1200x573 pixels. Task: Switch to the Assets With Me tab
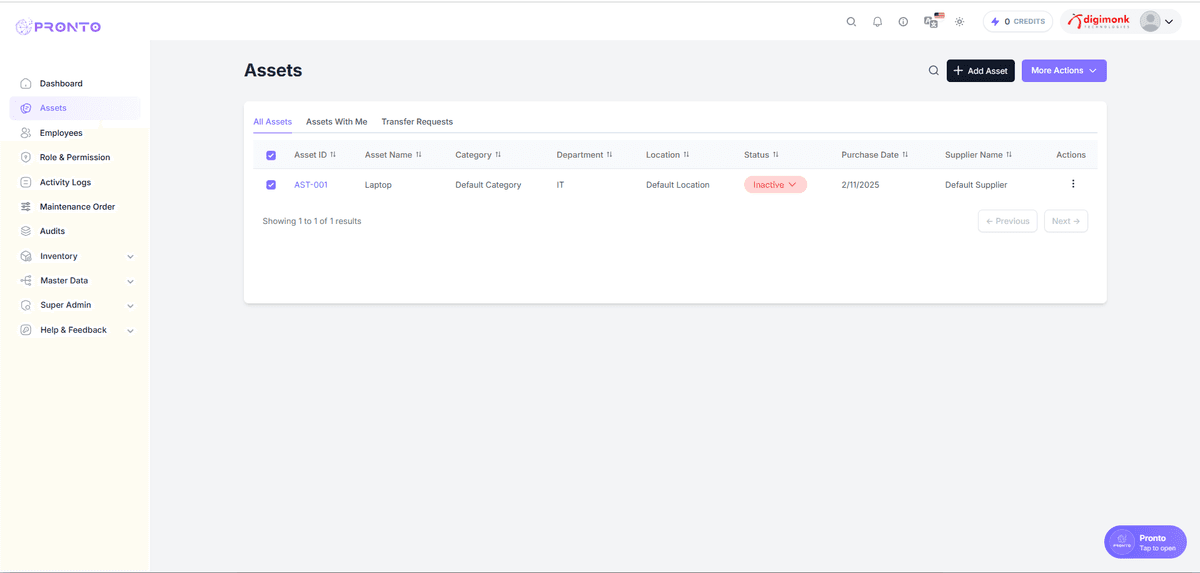click(336, 122)
